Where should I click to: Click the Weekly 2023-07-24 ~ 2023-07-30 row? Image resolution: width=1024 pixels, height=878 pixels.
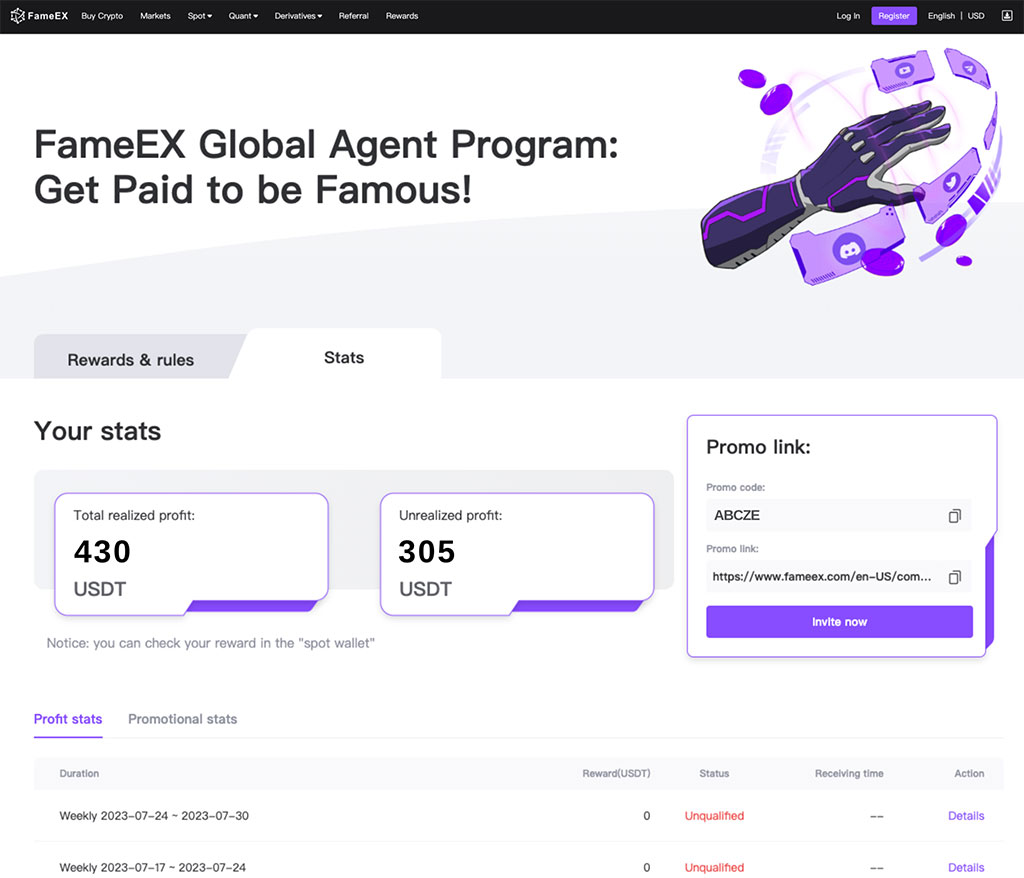click(x=519, y=816)
